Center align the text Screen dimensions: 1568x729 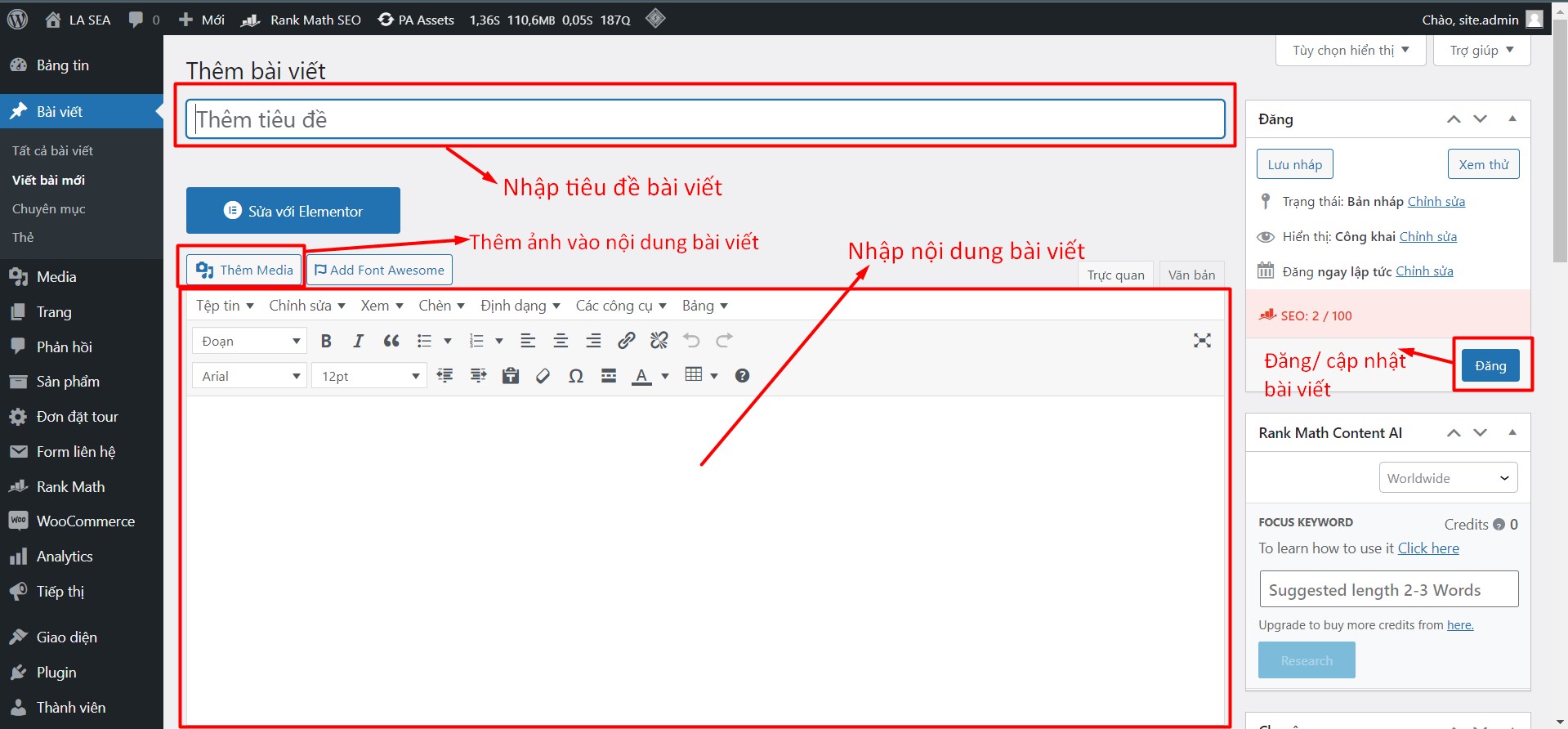pyautogui.click(x=561, y=341)
